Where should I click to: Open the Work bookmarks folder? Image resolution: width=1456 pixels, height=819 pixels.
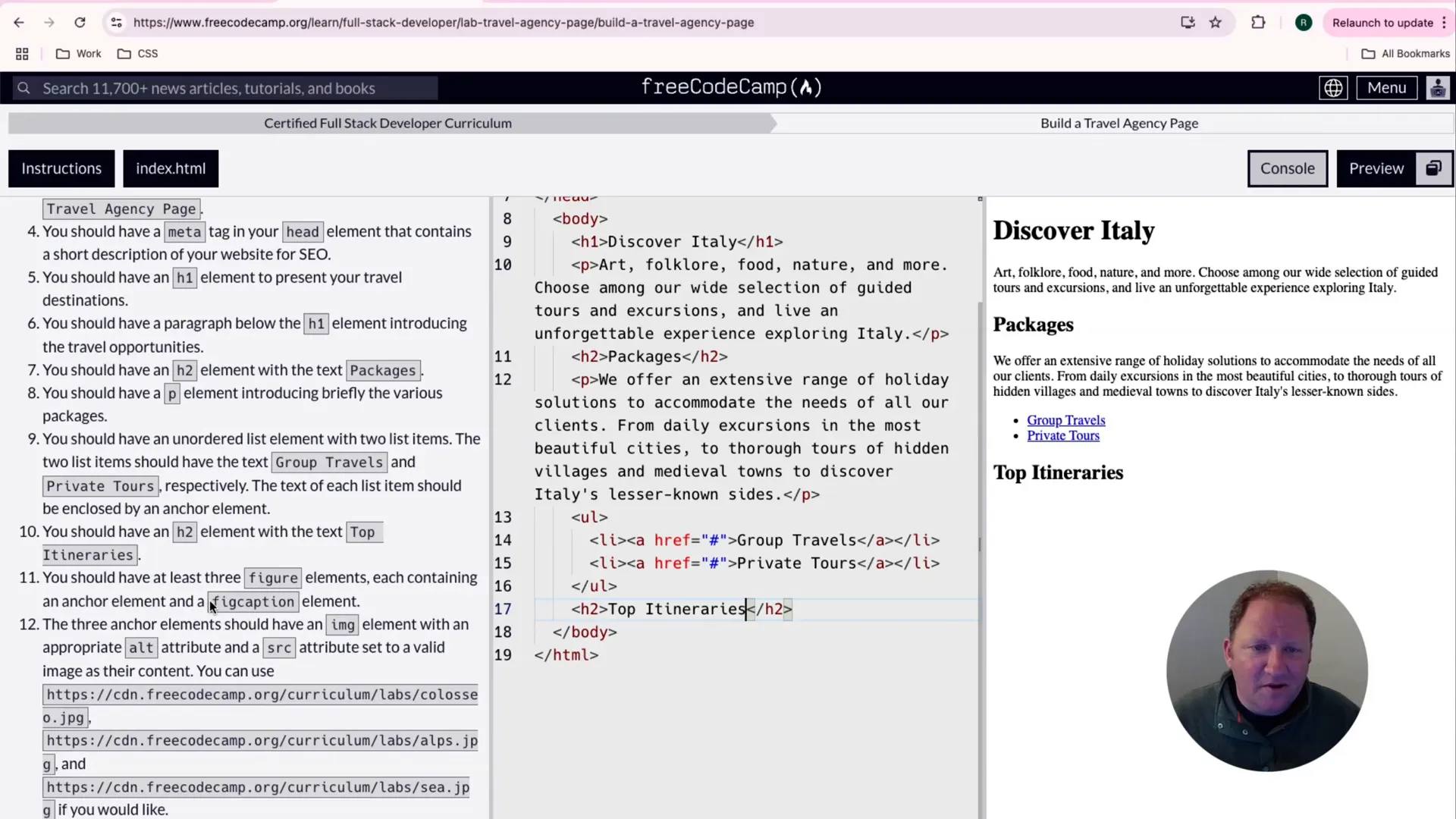click(x=79, y=54)
